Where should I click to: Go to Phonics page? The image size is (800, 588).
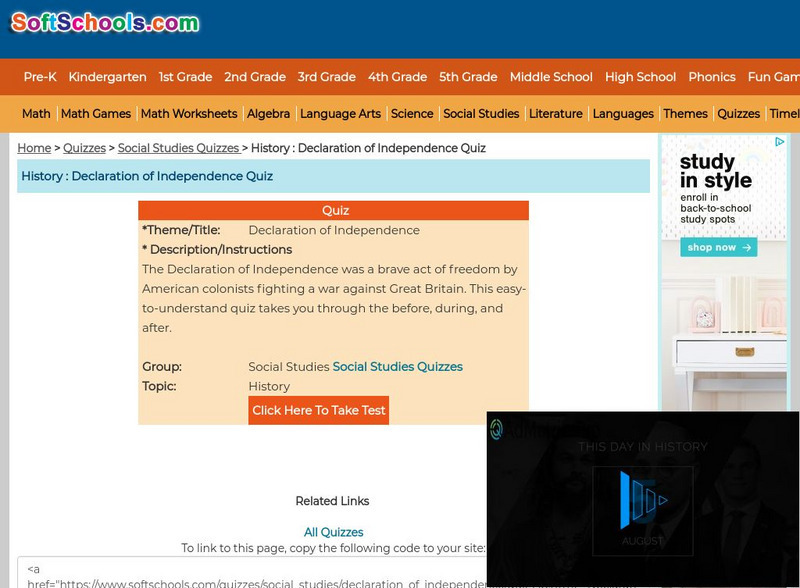pyautogui.click(x=712, y=77)
